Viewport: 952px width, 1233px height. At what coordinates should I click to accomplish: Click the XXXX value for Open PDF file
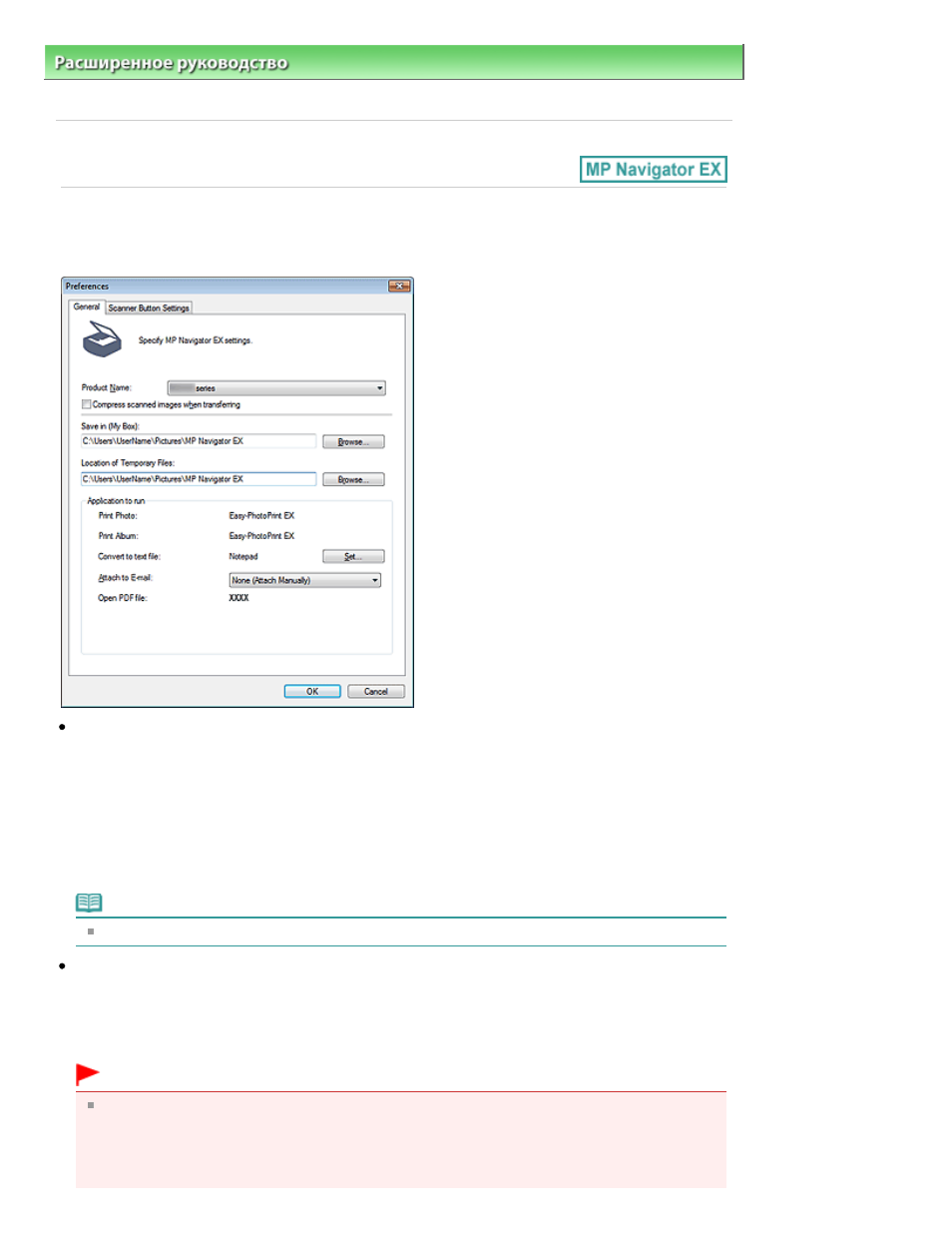tap(238, 598)
